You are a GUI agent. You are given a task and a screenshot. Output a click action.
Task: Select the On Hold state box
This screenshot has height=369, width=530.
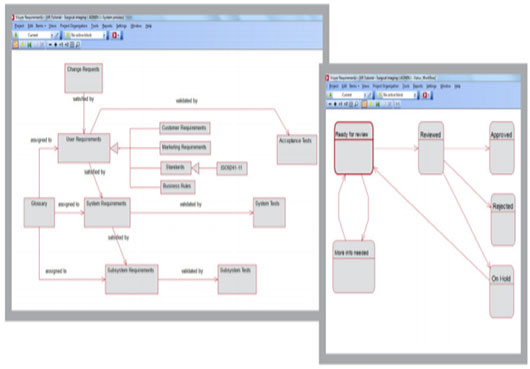pyautogui.click(x=502, y=292)
